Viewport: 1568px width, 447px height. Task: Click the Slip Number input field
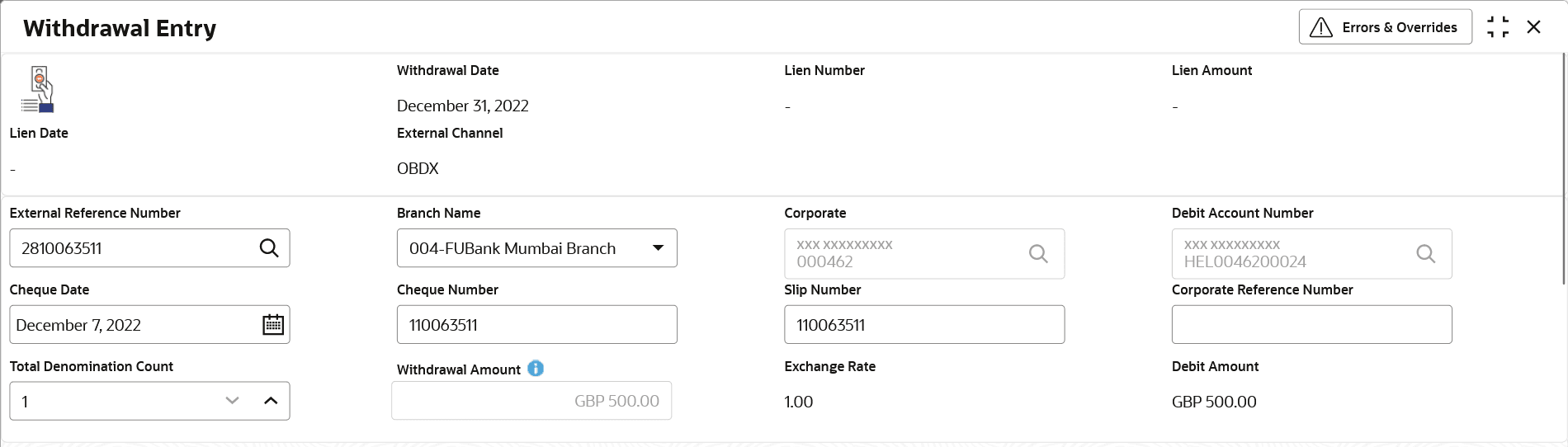click(923, 325)
